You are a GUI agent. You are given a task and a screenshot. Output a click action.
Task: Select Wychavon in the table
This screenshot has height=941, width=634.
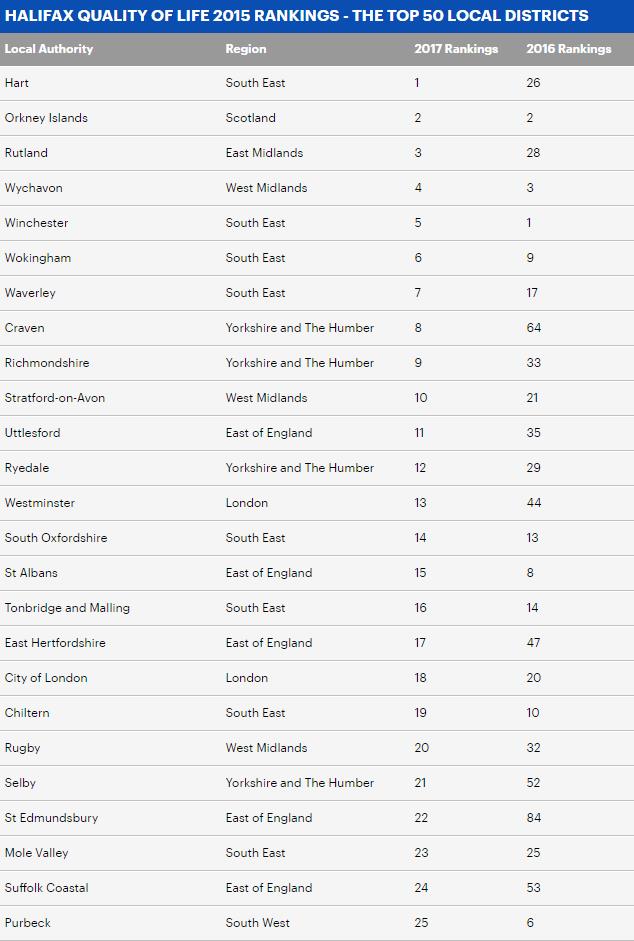pos(33,188)
